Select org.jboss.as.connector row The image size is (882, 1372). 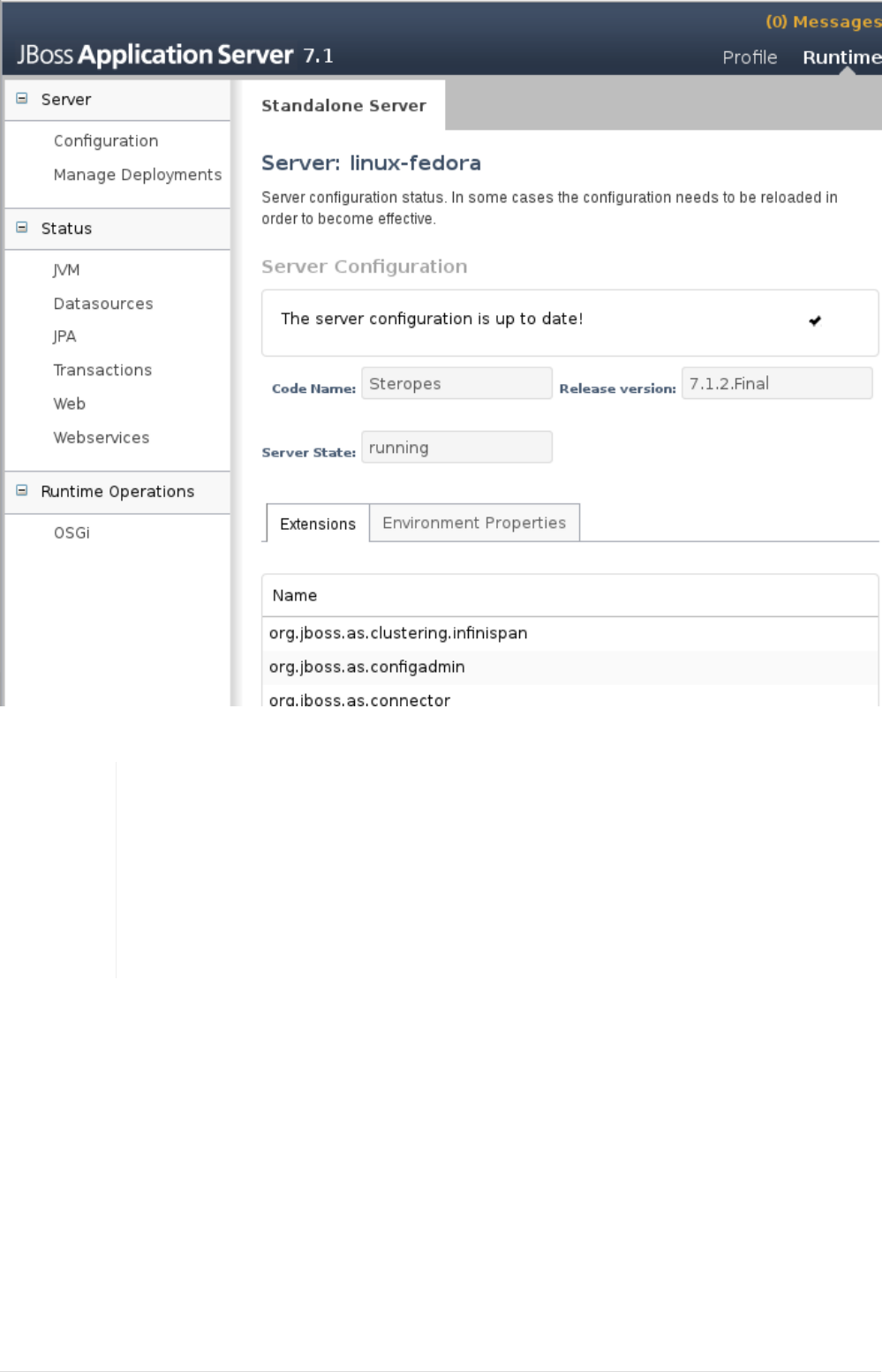569,697
